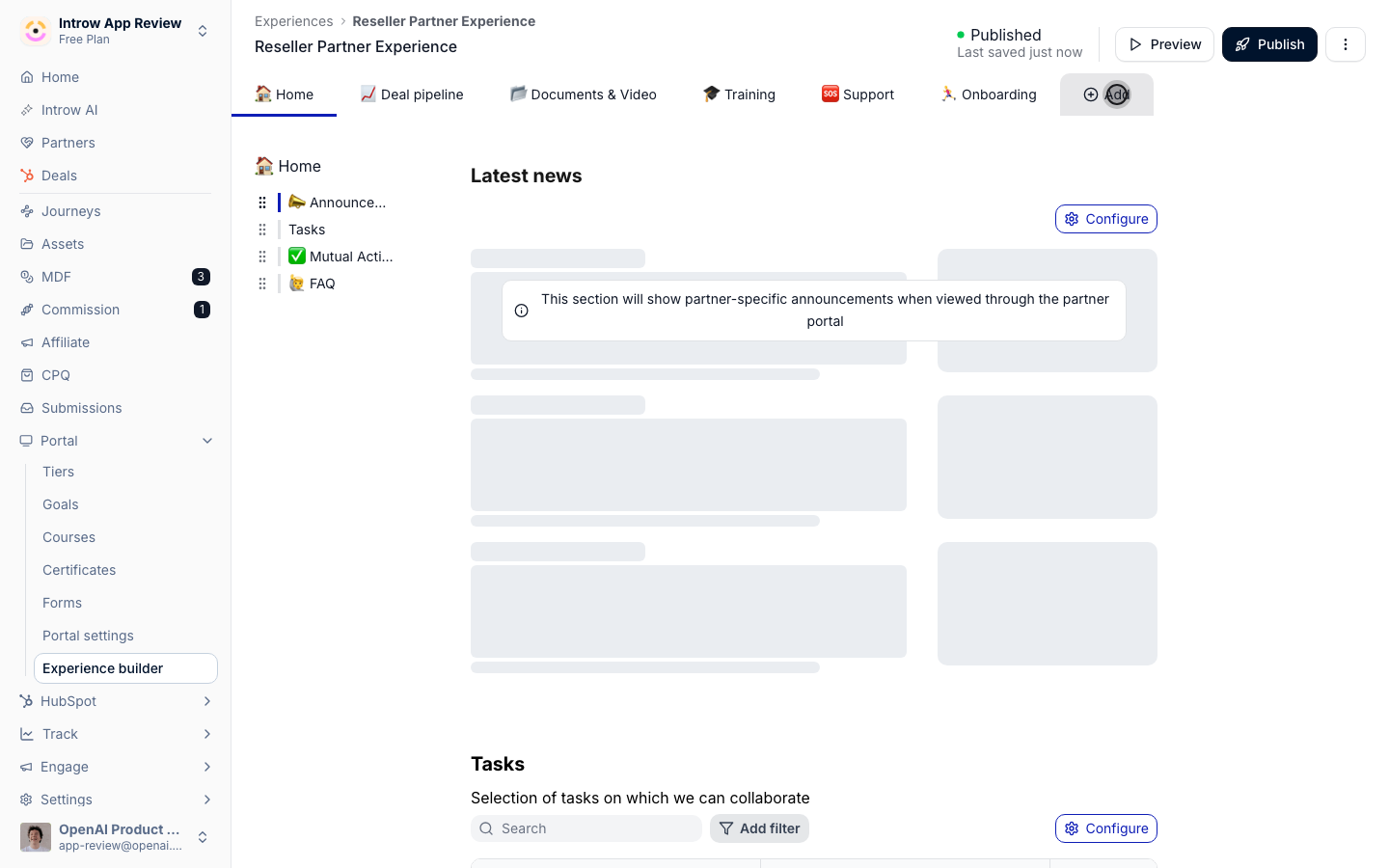This screenshot has height=868, width=1389.
Task: Open the Affiliate page
Action: 116,342
